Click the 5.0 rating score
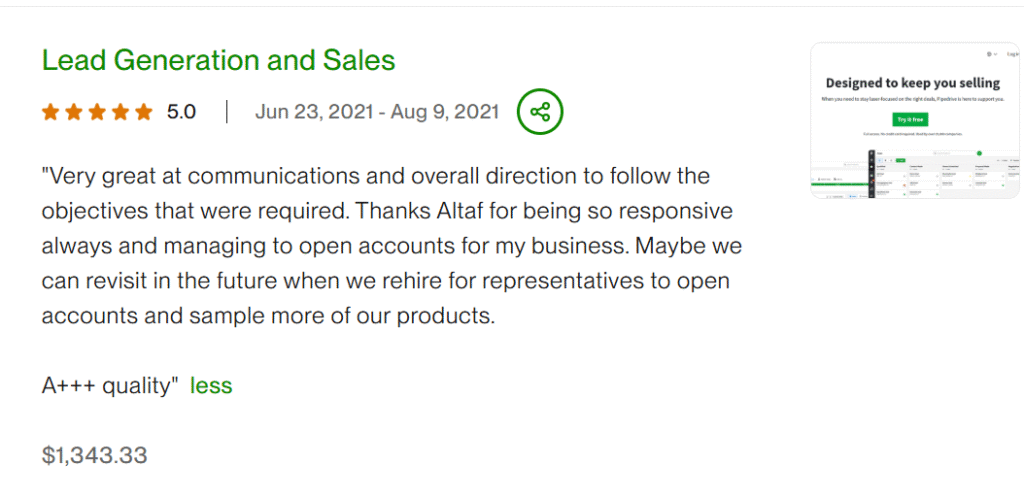The height and width of the screenshot is (499, 1024). click(x=181, y=112)
